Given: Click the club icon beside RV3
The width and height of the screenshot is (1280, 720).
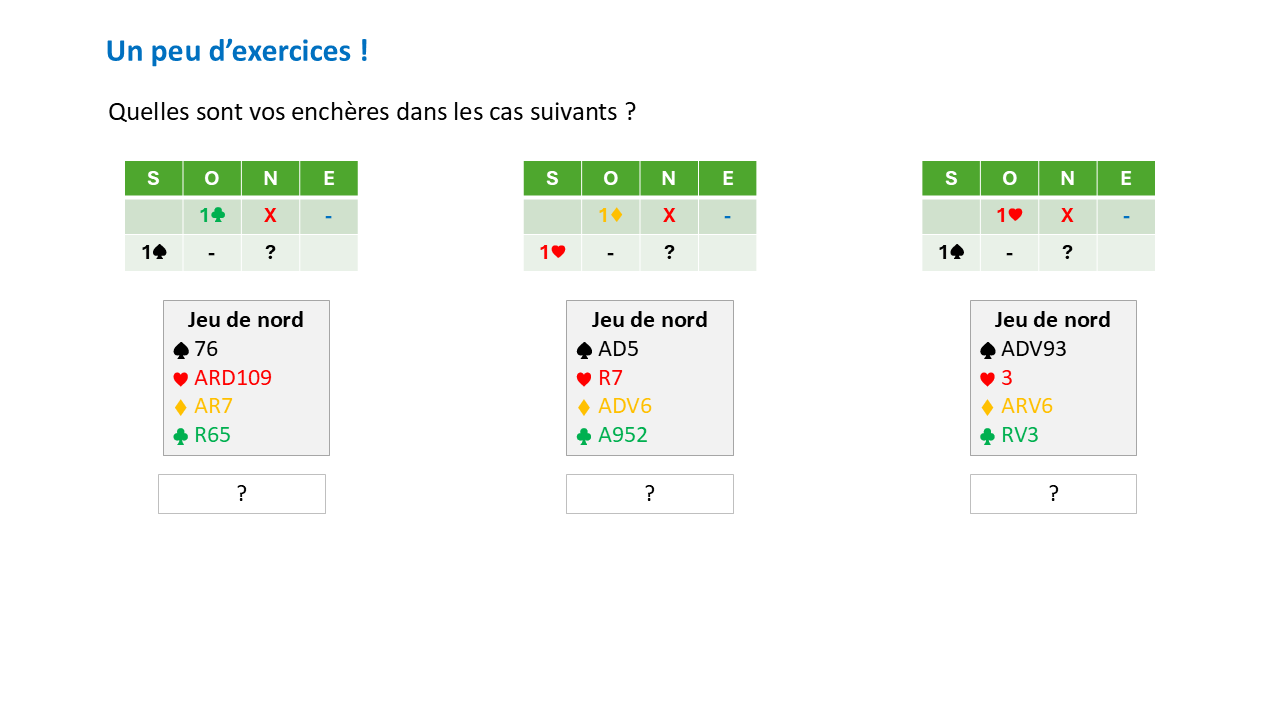Looking at the screenshot, I should click(988, 436).
